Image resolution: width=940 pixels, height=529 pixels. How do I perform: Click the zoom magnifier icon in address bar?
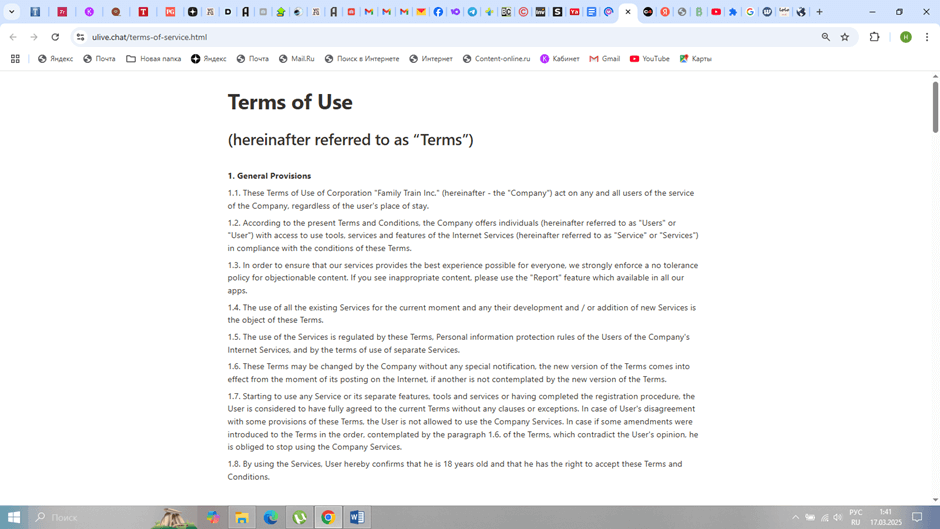826,37
